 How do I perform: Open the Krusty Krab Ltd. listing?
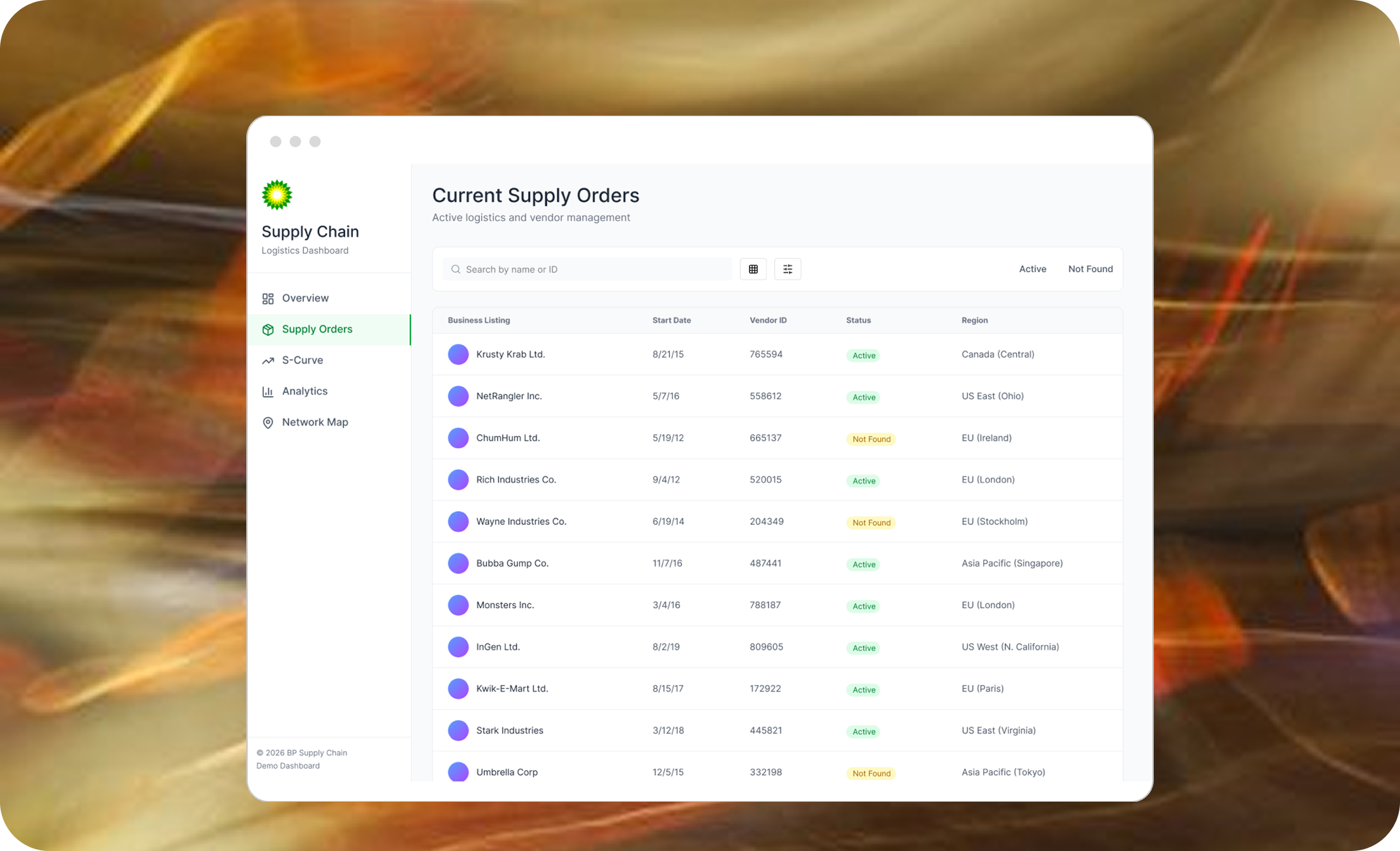510,354
